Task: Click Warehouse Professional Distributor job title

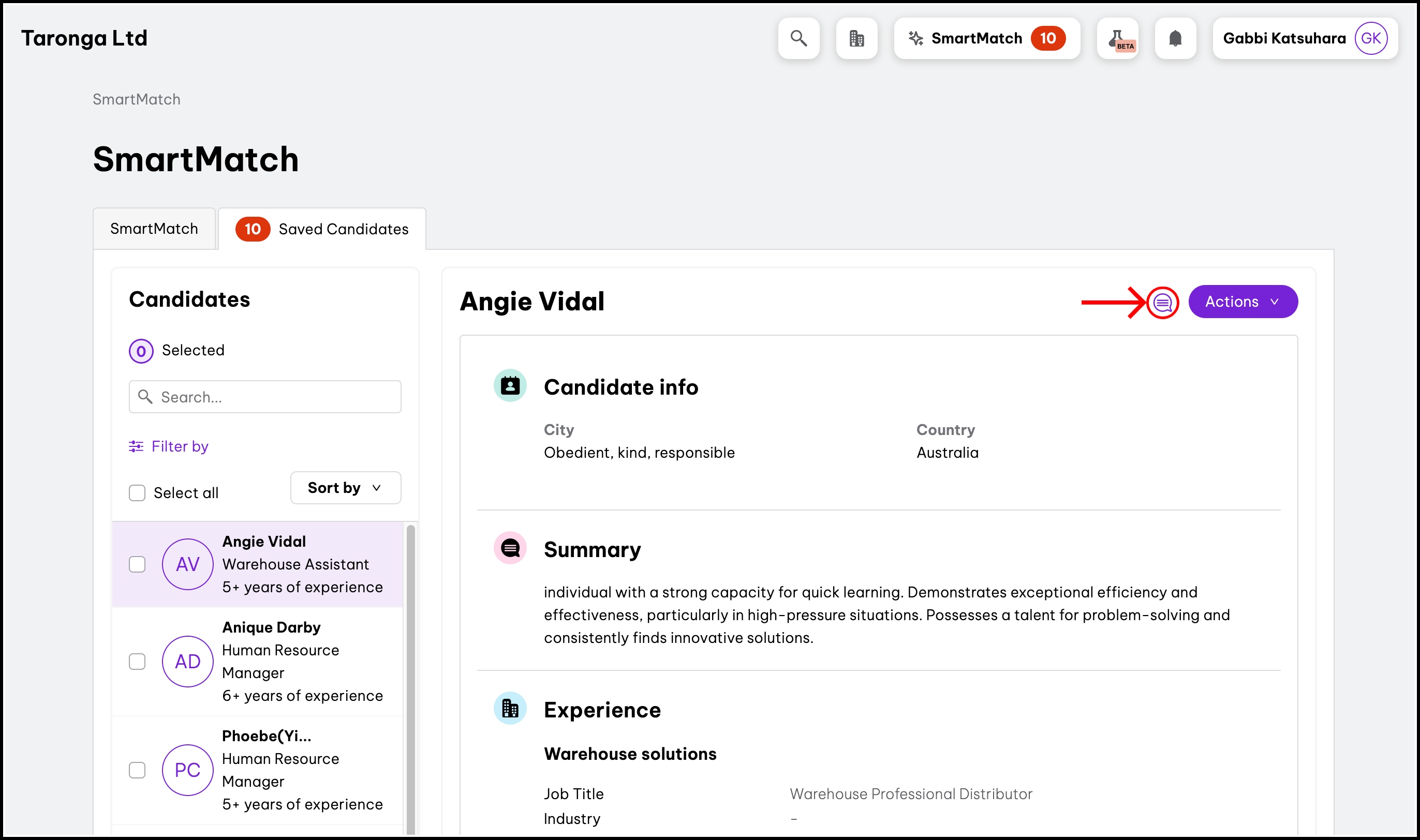Action: point(911,794)
